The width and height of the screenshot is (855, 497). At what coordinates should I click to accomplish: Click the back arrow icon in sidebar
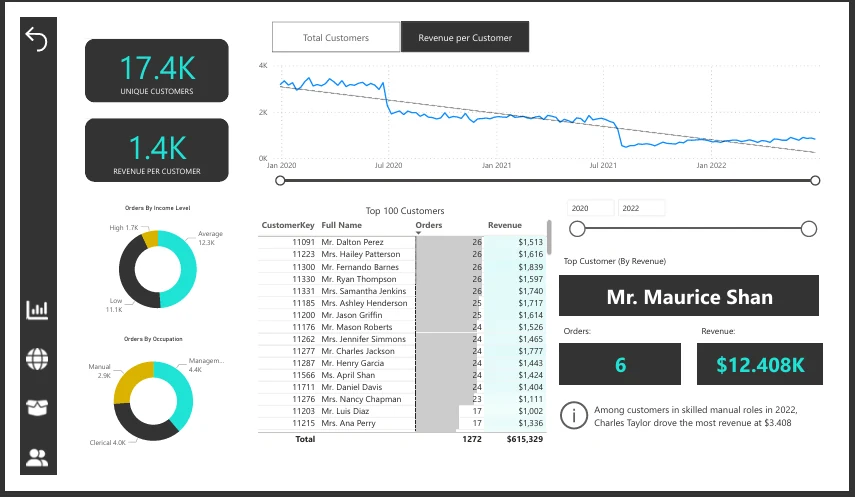pyautogui.click(x=37, y=39)
